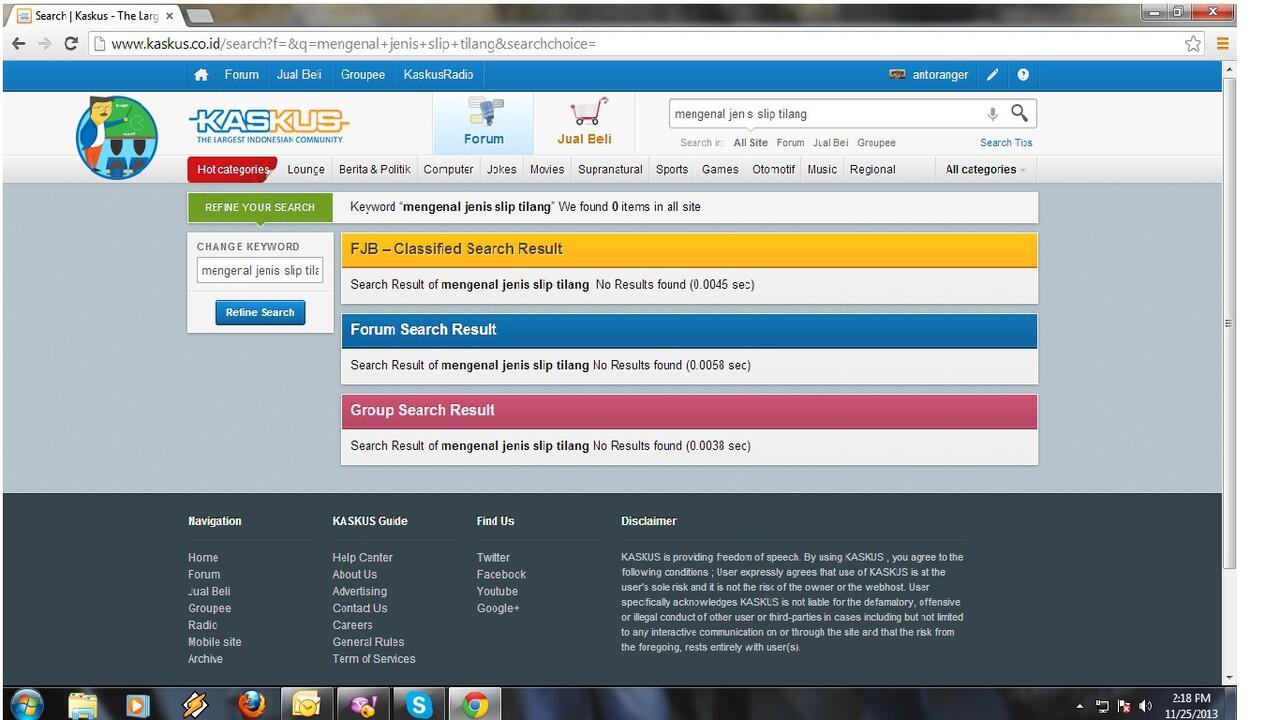Click the Chrome taskbar icon
The width and height of the screenshot is (1280, 720).
[x=475, y=705]
